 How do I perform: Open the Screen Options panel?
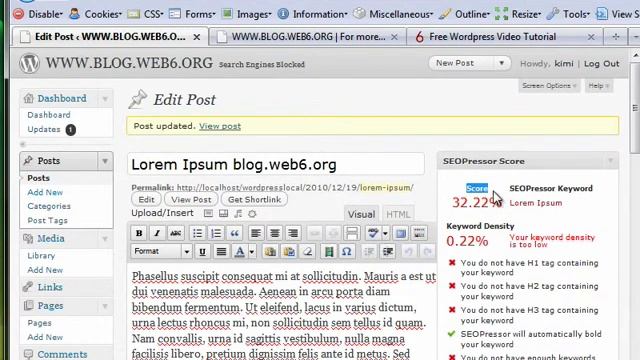549,86
